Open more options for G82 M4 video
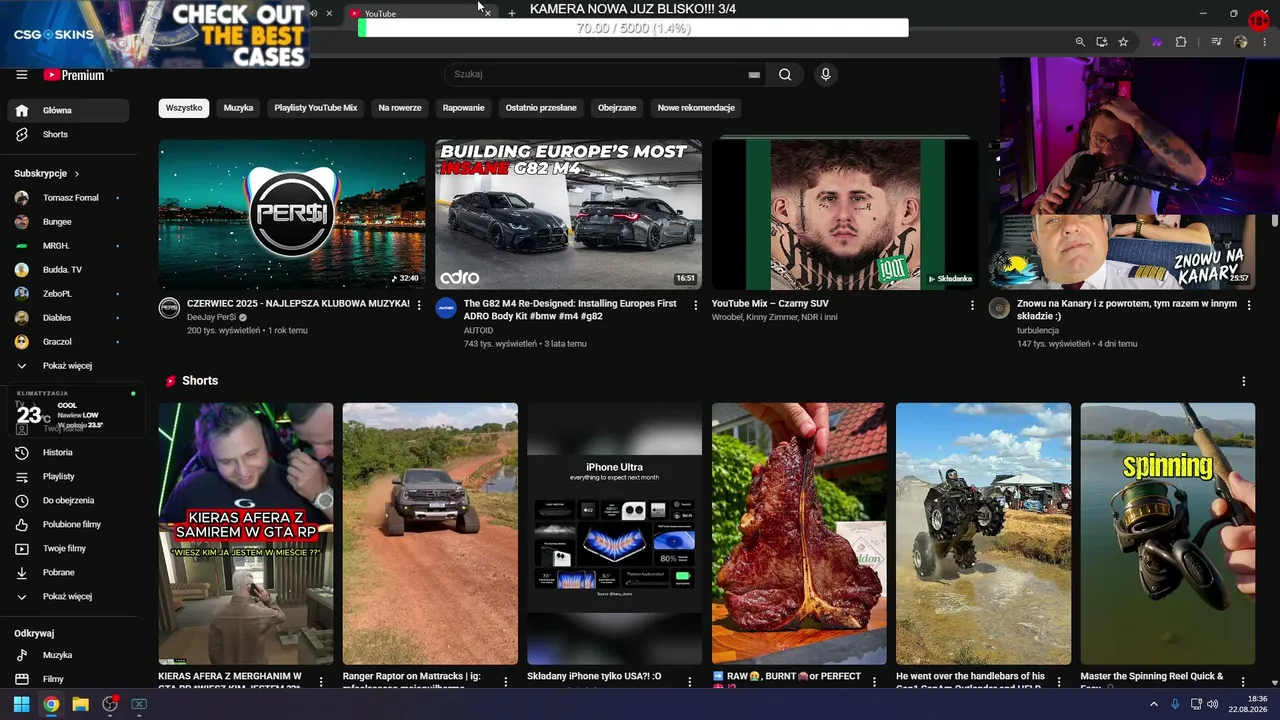 tap(695, 305)
